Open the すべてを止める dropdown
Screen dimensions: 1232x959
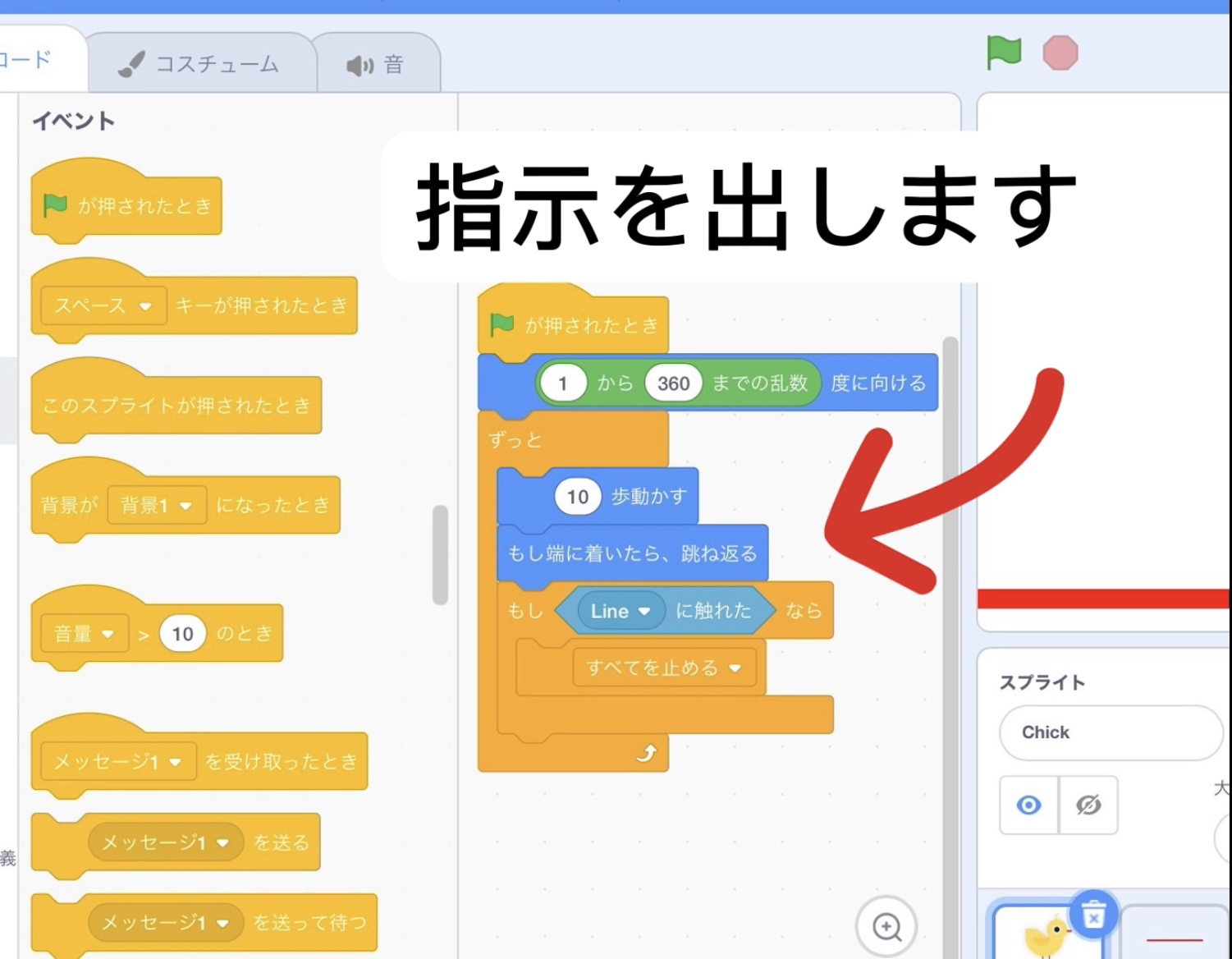pyautogui.click(x=735, y=668)
